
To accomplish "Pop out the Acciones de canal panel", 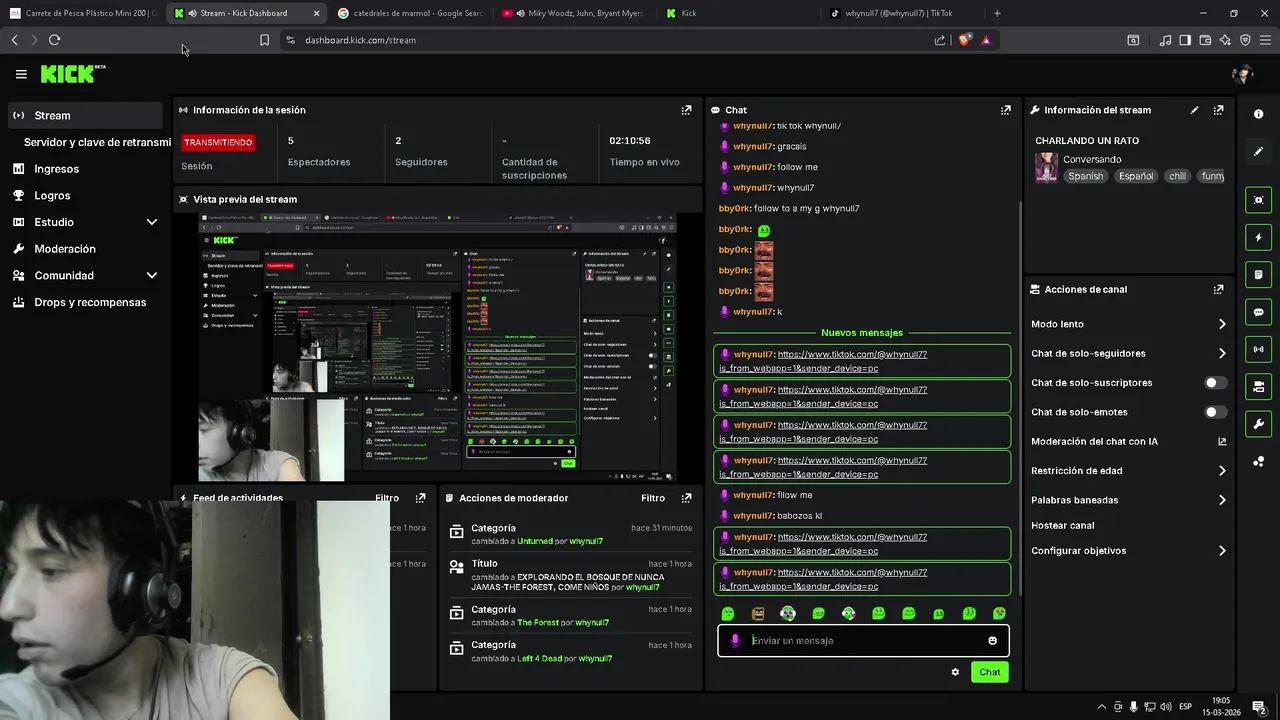I will 1218,289.
